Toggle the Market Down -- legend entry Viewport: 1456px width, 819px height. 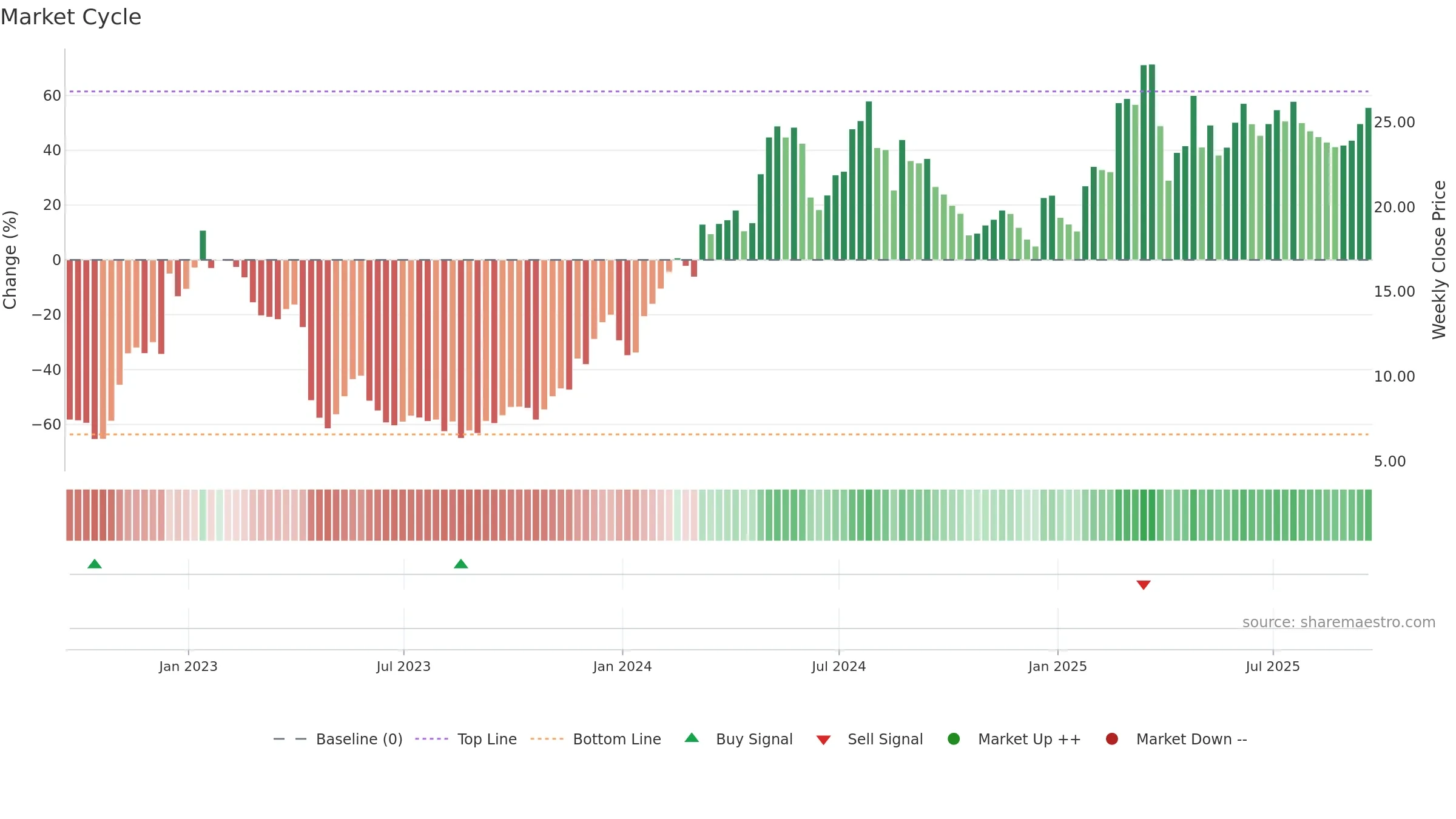coord(1176,739)
